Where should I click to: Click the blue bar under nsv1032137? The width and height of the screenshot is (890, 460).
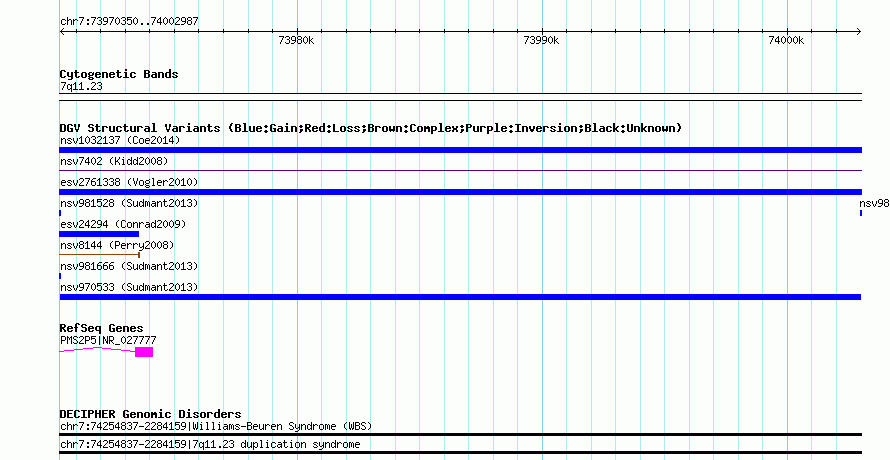pyautogui.click(x=461, y=150)
